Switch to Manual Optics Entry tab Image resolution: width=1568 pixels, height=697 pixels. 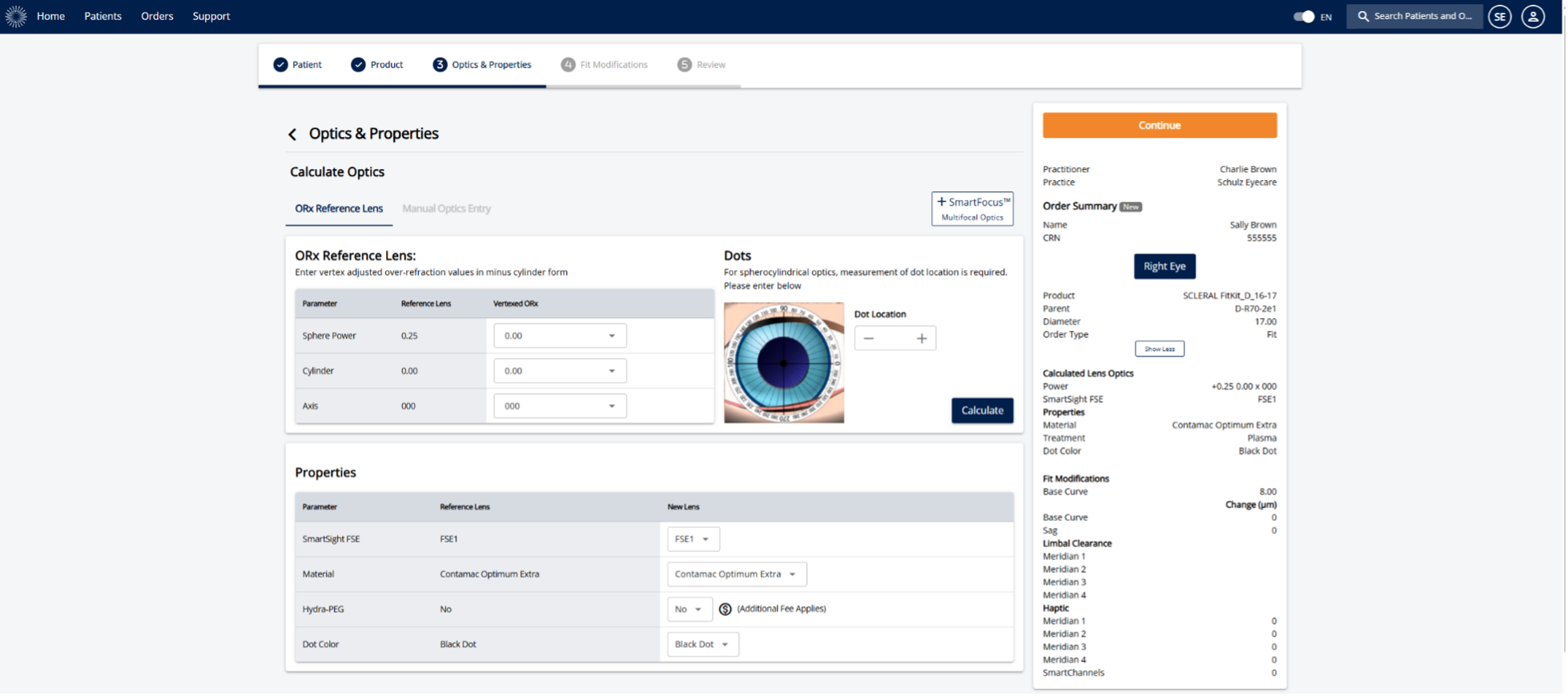[446, 208]
